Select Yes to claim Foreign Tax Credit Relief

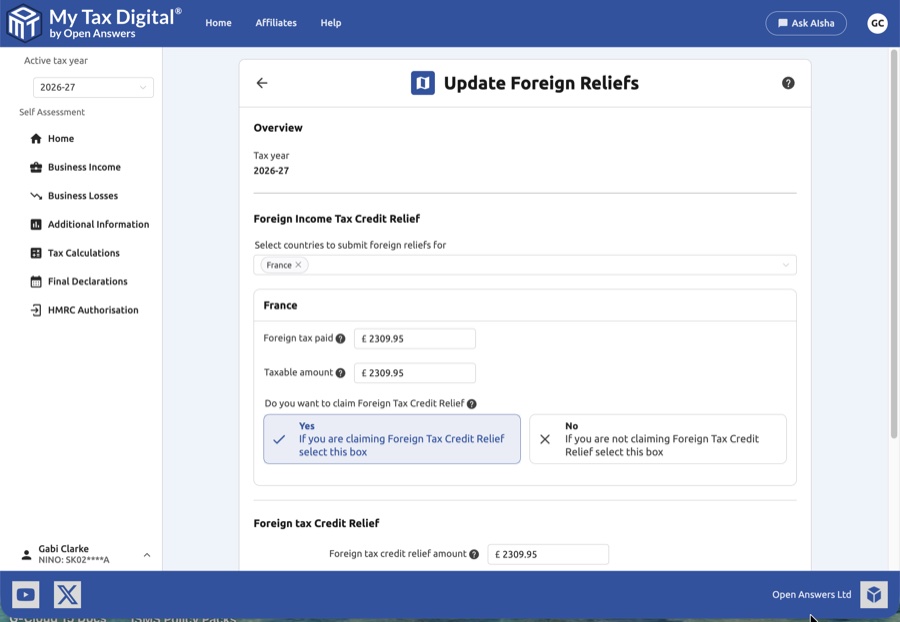pos(391,439)
